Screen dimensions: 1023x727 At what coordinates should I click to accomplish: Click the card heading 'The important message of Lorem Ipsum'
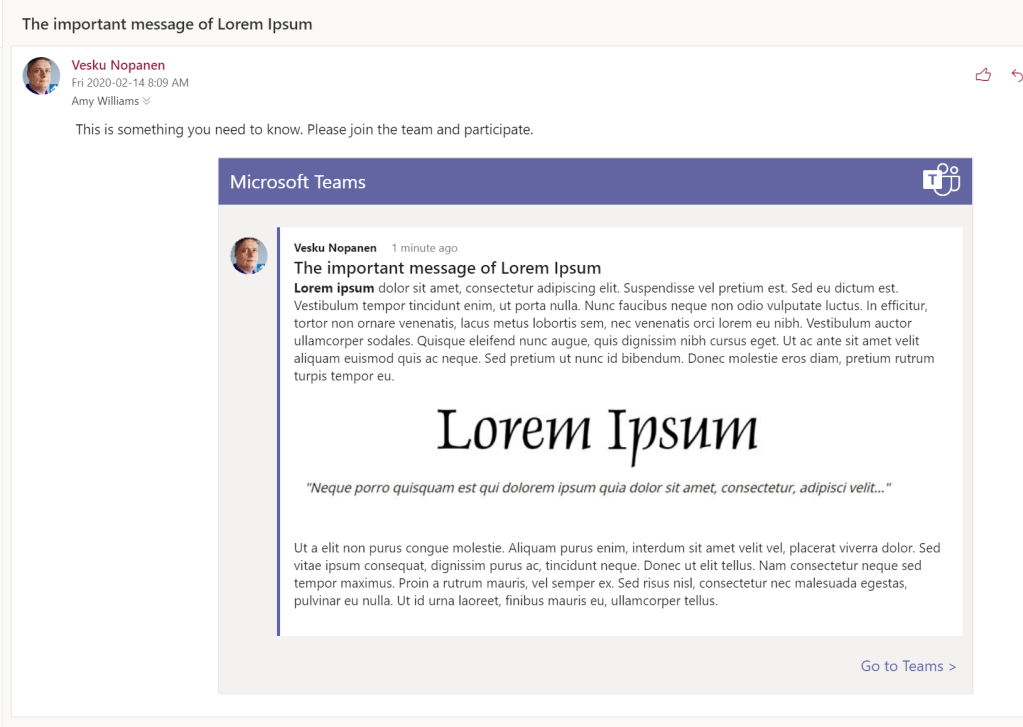coord(447,268)
